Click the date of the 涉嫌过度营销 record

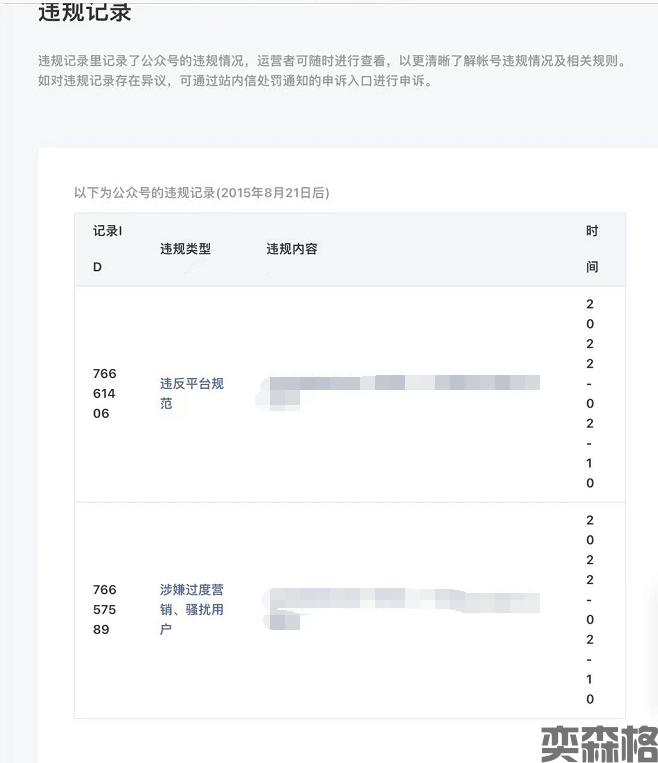point(590,609)
